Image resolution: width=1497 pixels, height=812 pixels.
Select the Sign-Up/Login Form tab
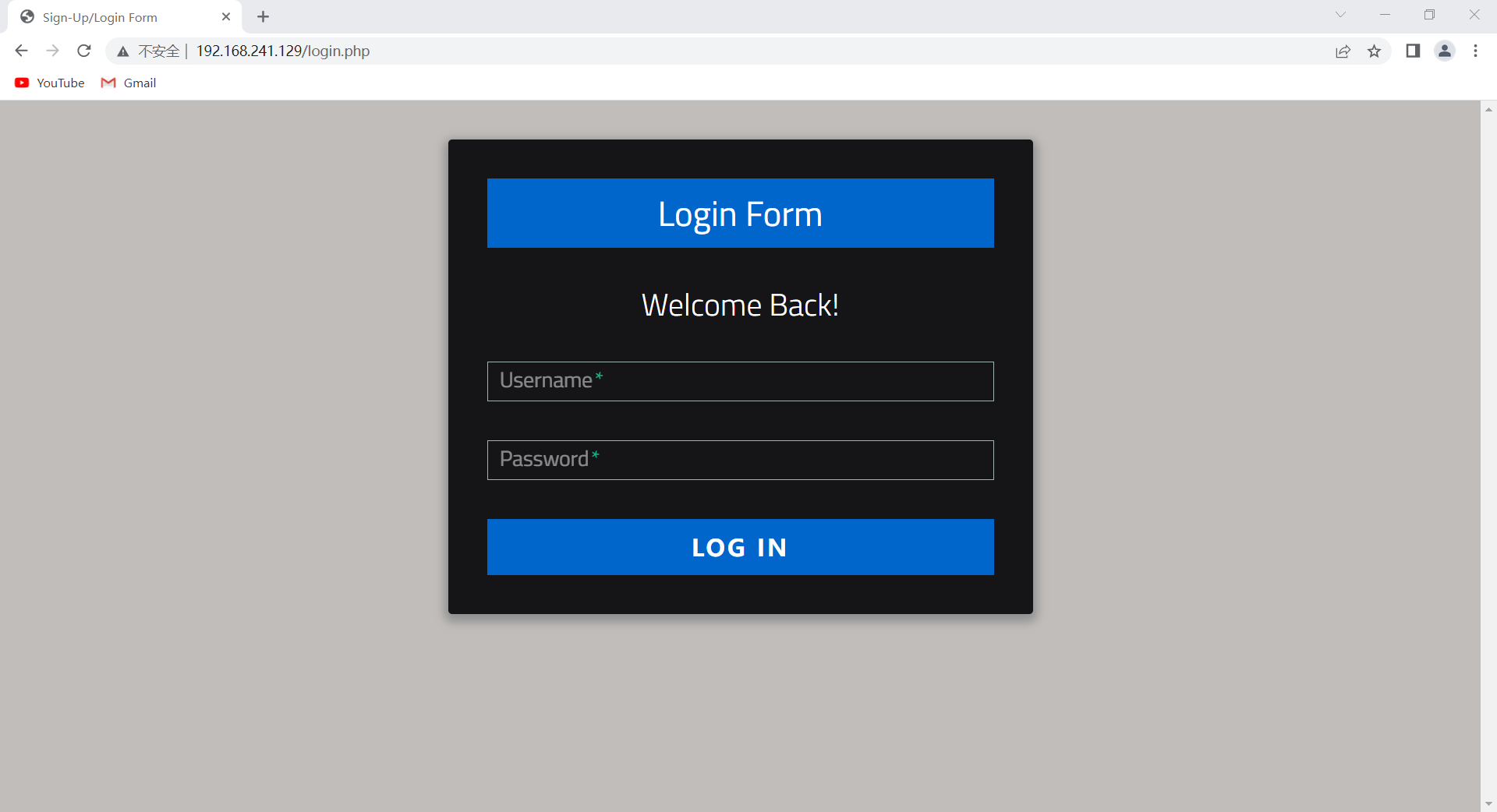coord(125,16)
